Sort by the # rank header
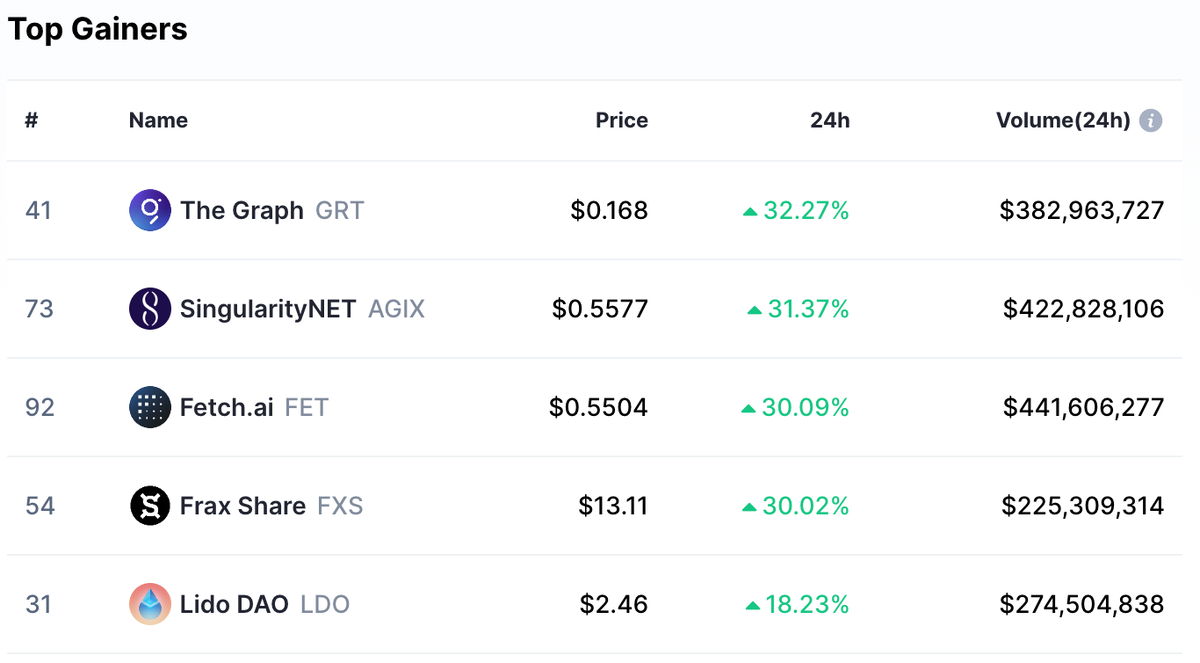Viewport: 1200px width, 663px height. coord(31,121)
